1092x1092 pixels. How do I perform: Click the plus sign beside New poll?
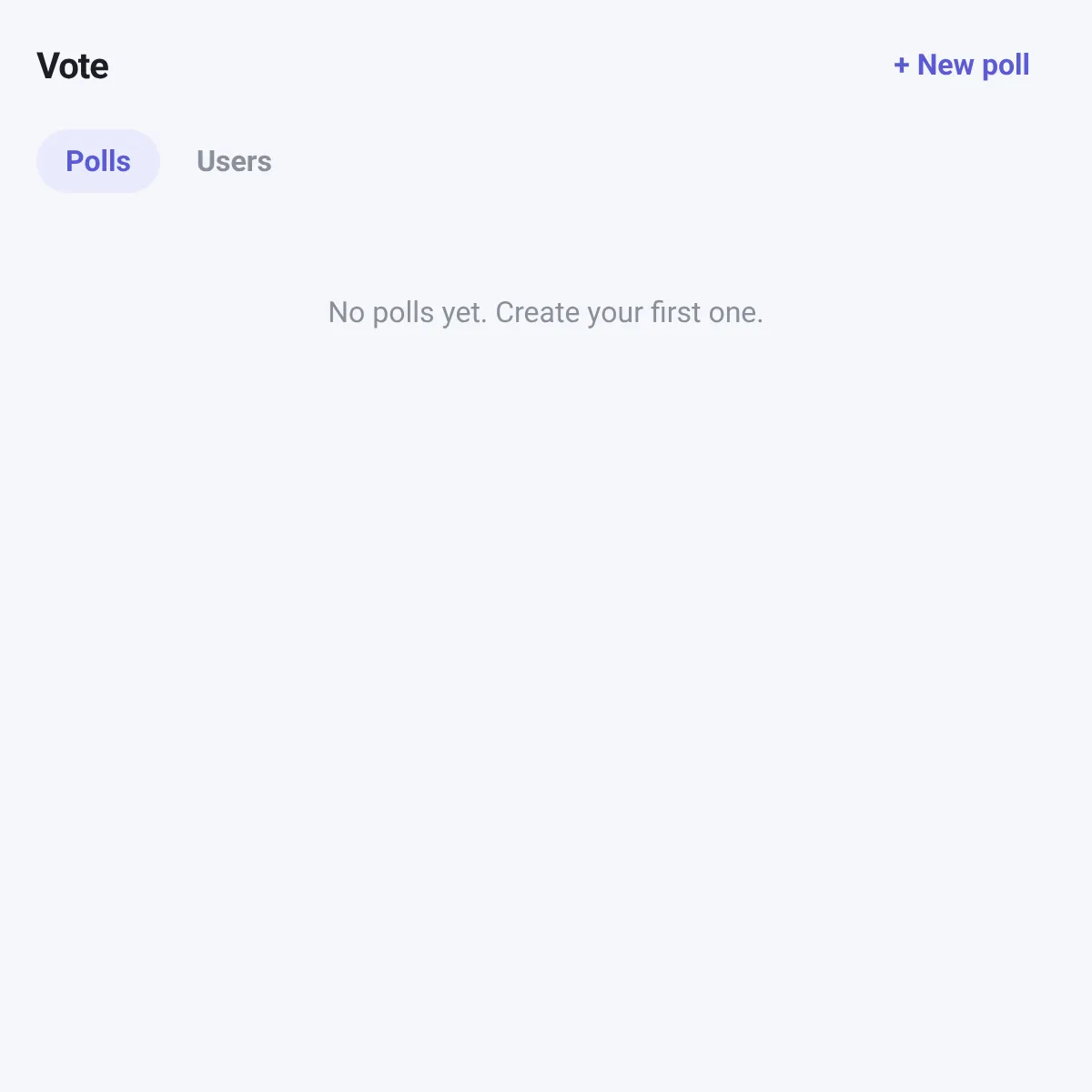(x=901, y=66)
